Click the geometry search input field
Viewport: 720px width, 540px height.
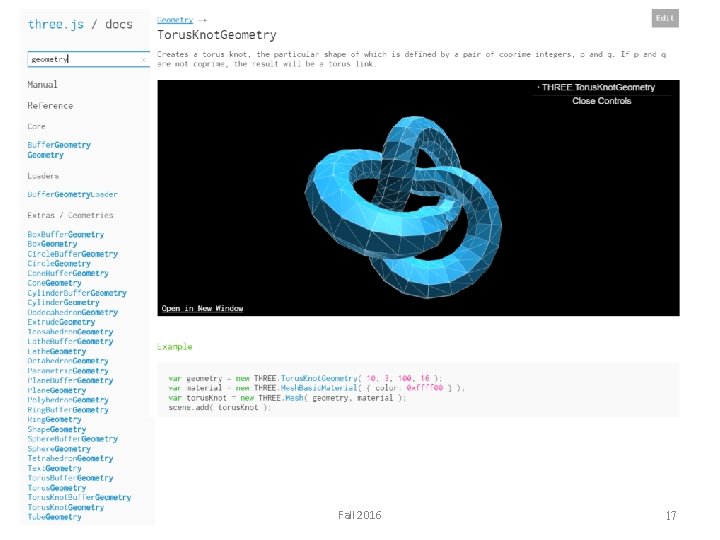(88, 59)
